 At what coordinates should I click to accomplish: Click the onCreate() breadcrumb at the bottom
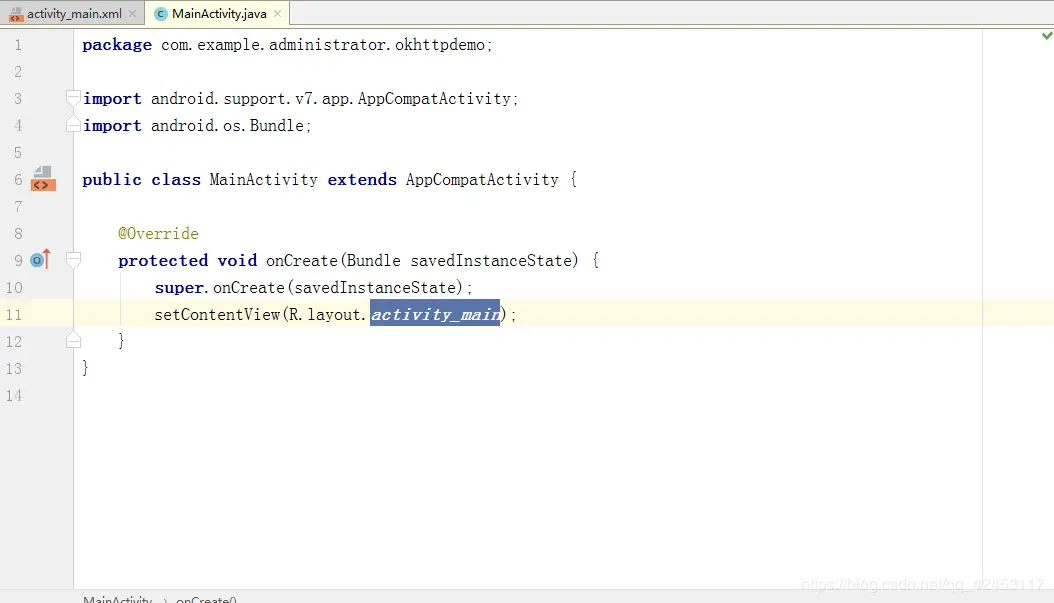[x=206, y=599]
